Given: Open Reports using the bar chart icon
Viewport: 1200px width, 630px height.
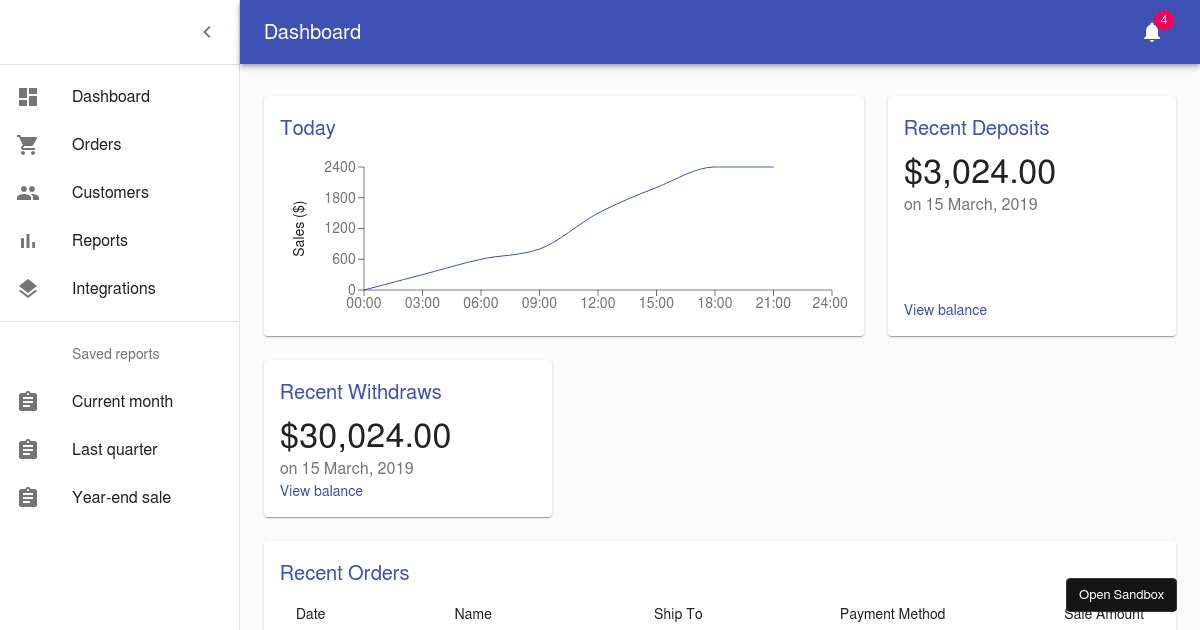Looking at the screenshot, I should pos(27,240).
